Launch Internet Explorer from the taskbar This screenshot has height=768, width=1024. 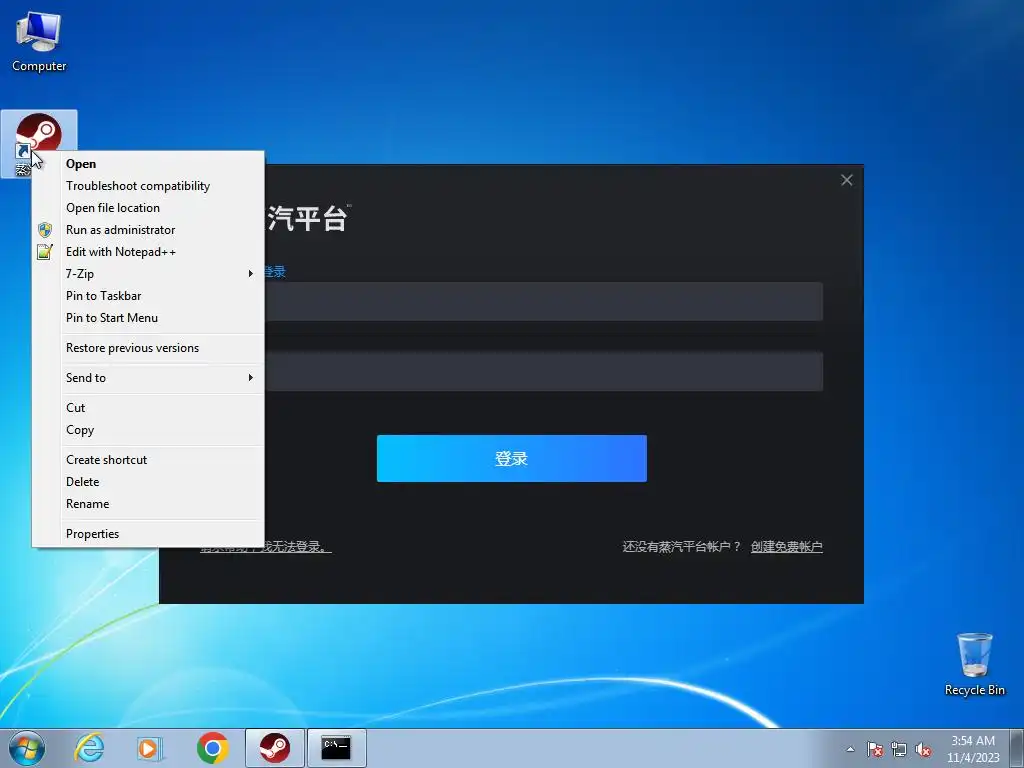coord(88,748)
